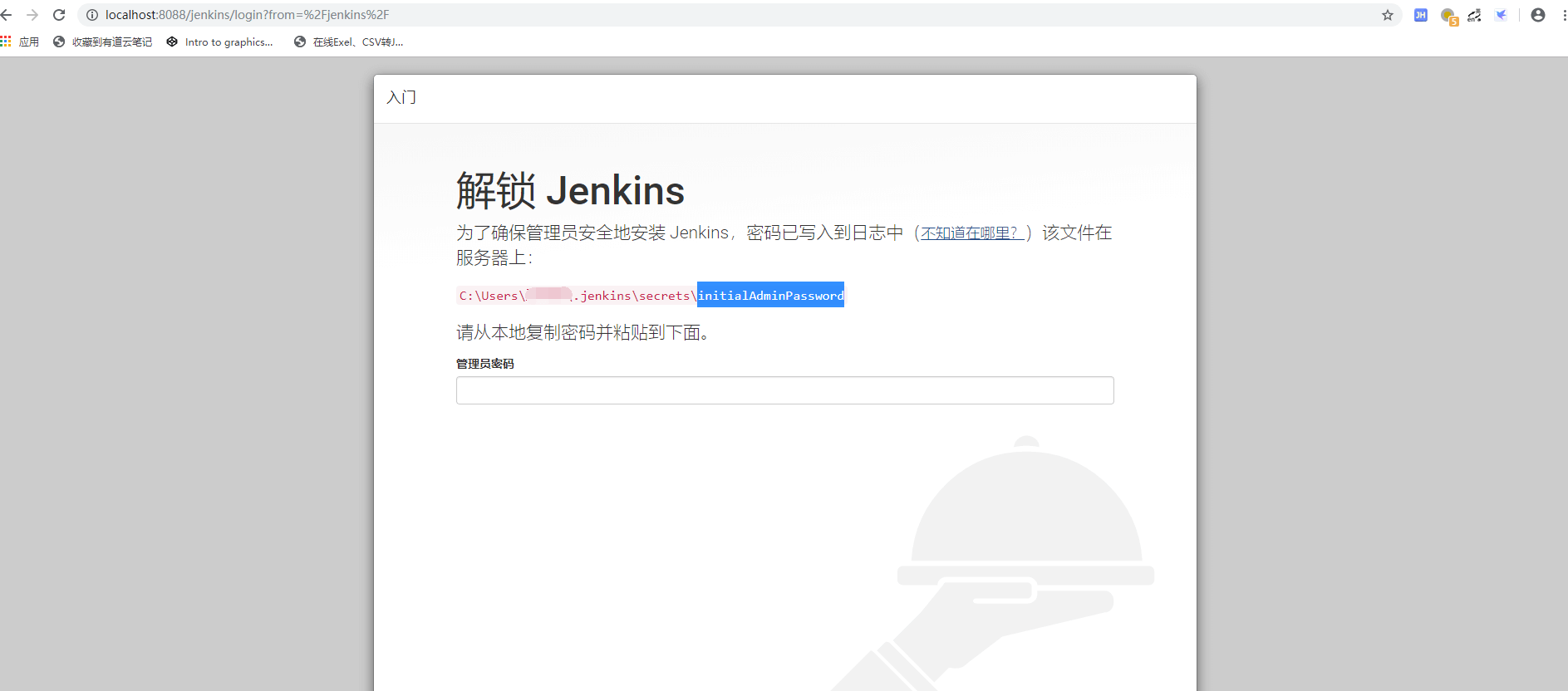Bookmark this page with the star icon

(x=1388, y=15)
